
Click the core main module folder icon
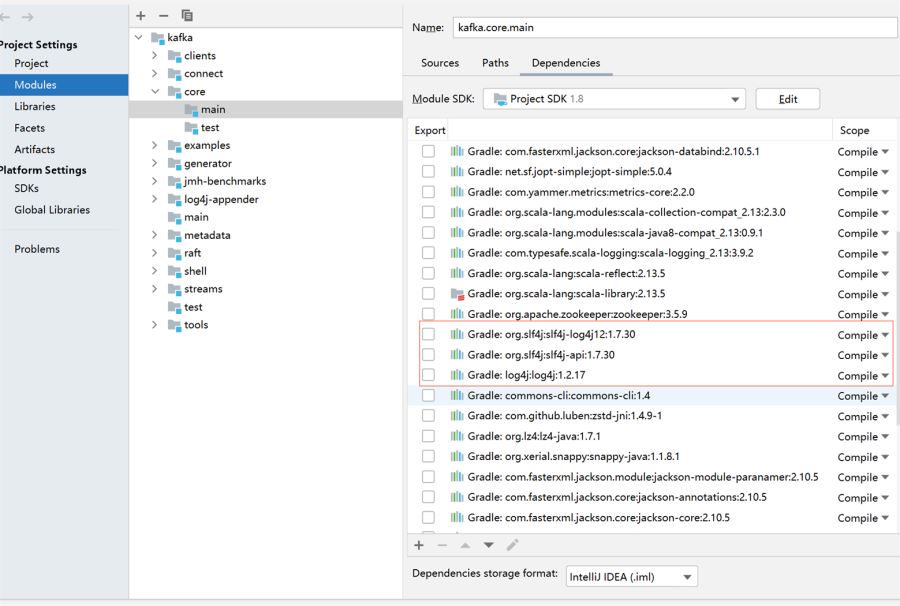pos(191,110)
